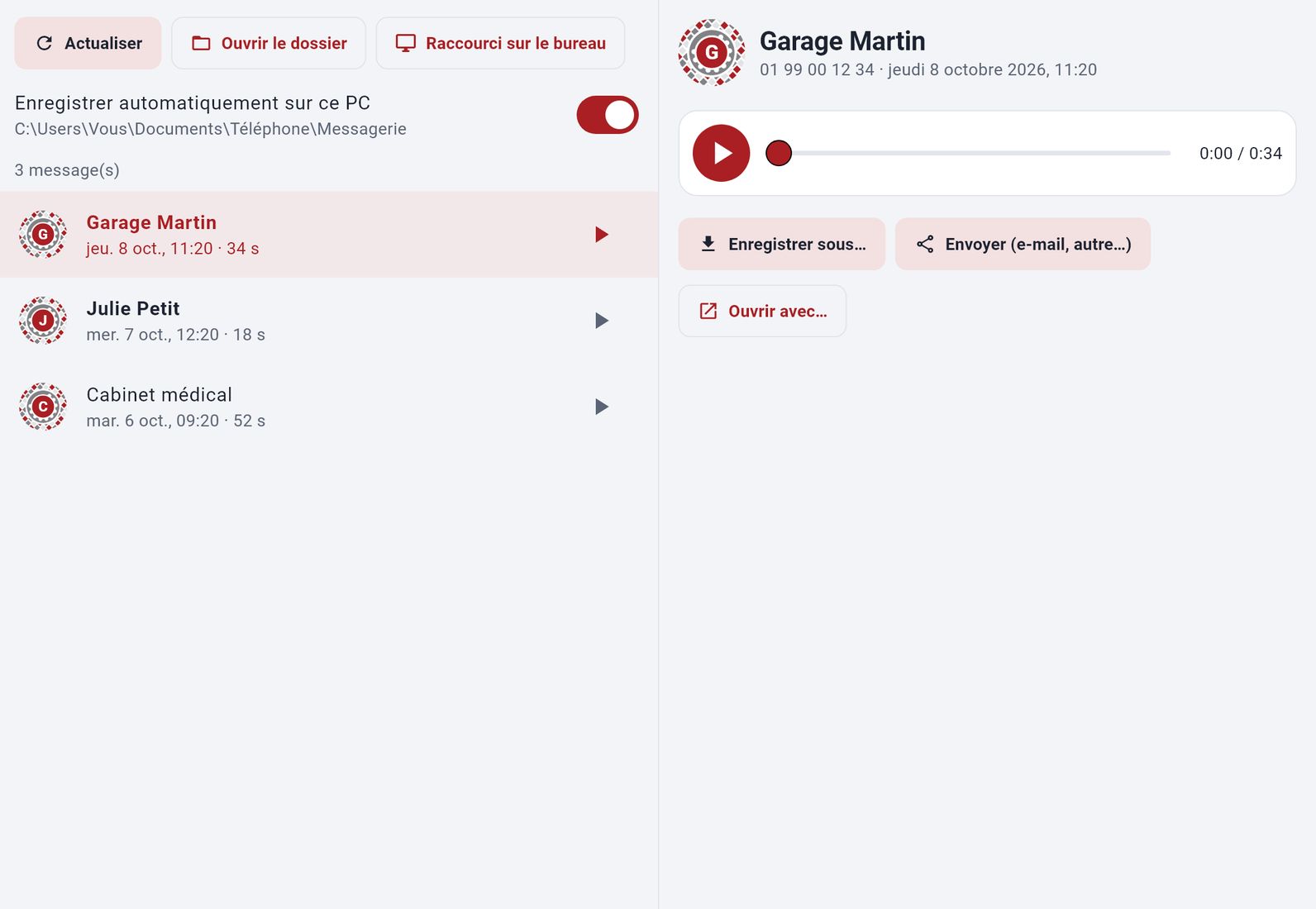Click Cabinet médical avatar icon
This screenshot has height=909, width=1316.
(43, 407)
